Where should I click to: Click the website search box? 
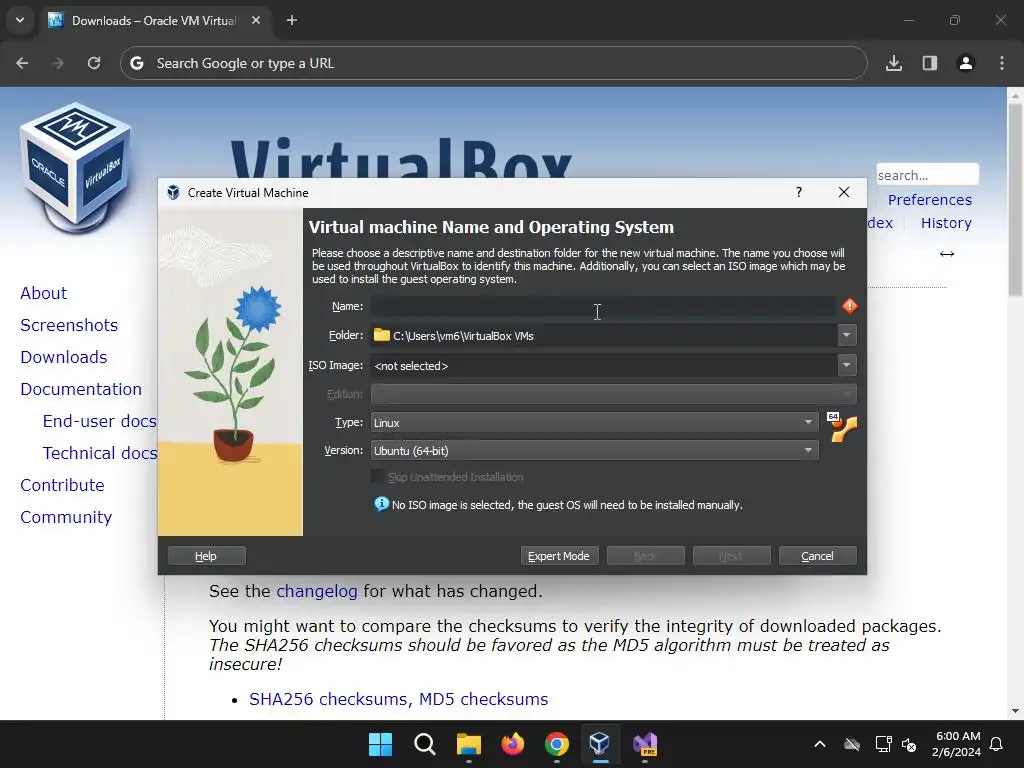click(927, 175)
